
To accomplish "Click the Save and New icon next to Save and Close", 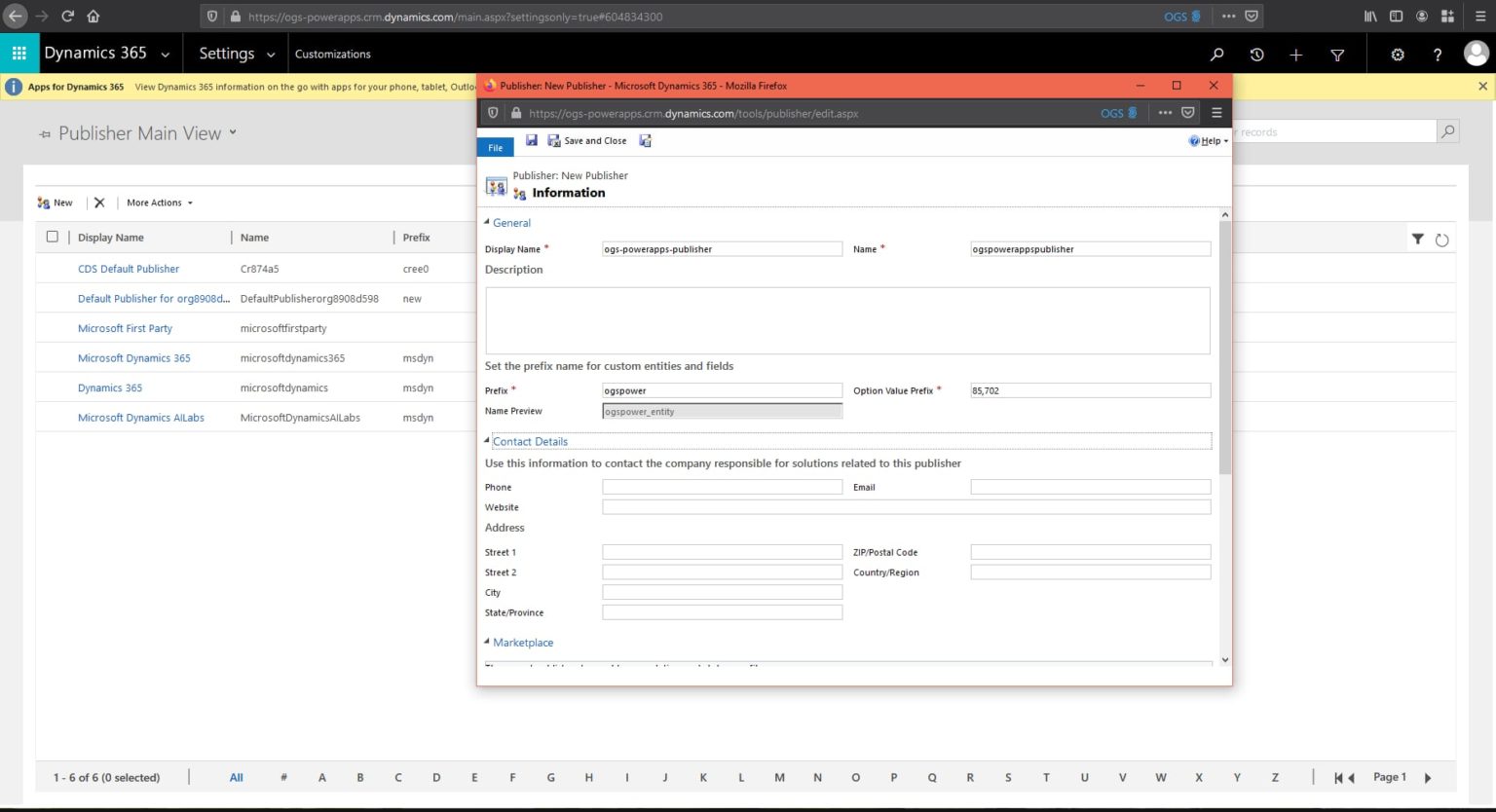I will click(645, 140).
